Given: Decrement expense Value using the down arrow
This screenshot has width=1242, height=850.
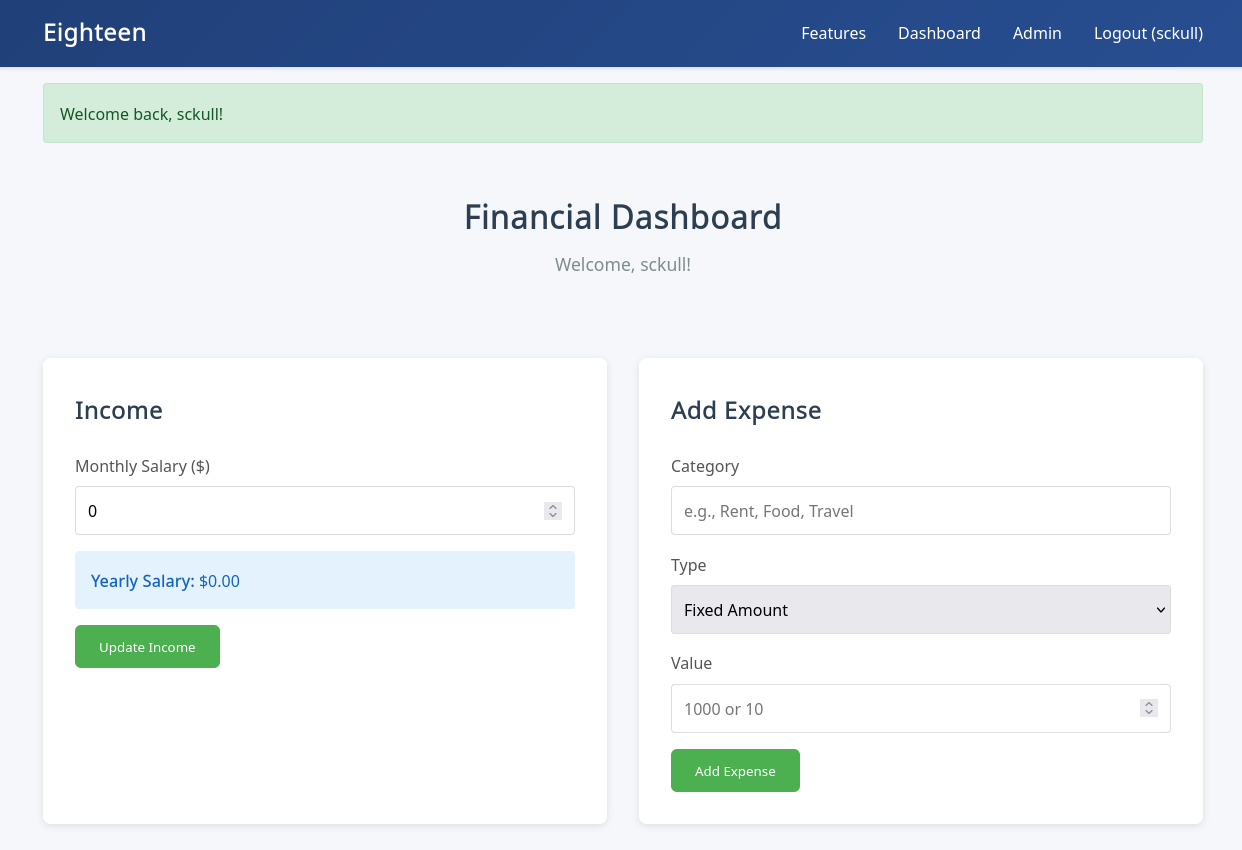Looking at the screenshot, I should coord(1149,714).
